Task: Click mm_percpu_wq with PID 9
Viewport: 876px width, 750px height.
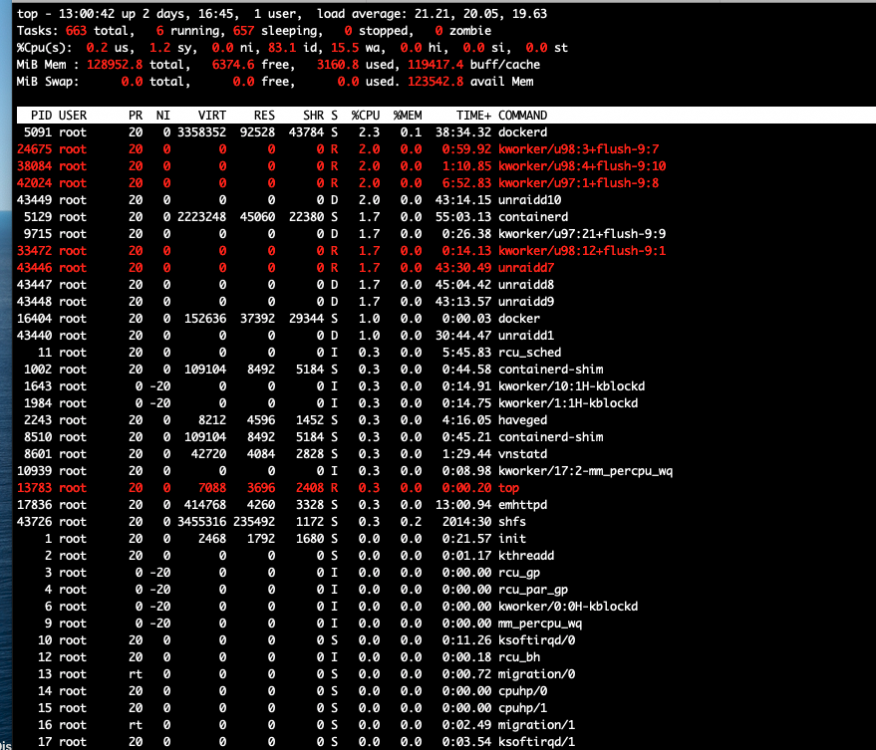Action: [540, 624]
